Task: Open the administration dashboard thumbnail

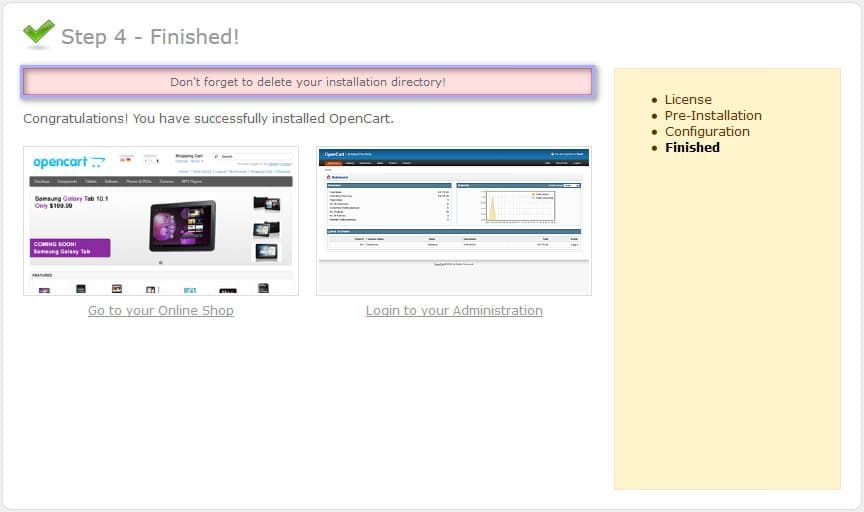Action: coord(453,220)
